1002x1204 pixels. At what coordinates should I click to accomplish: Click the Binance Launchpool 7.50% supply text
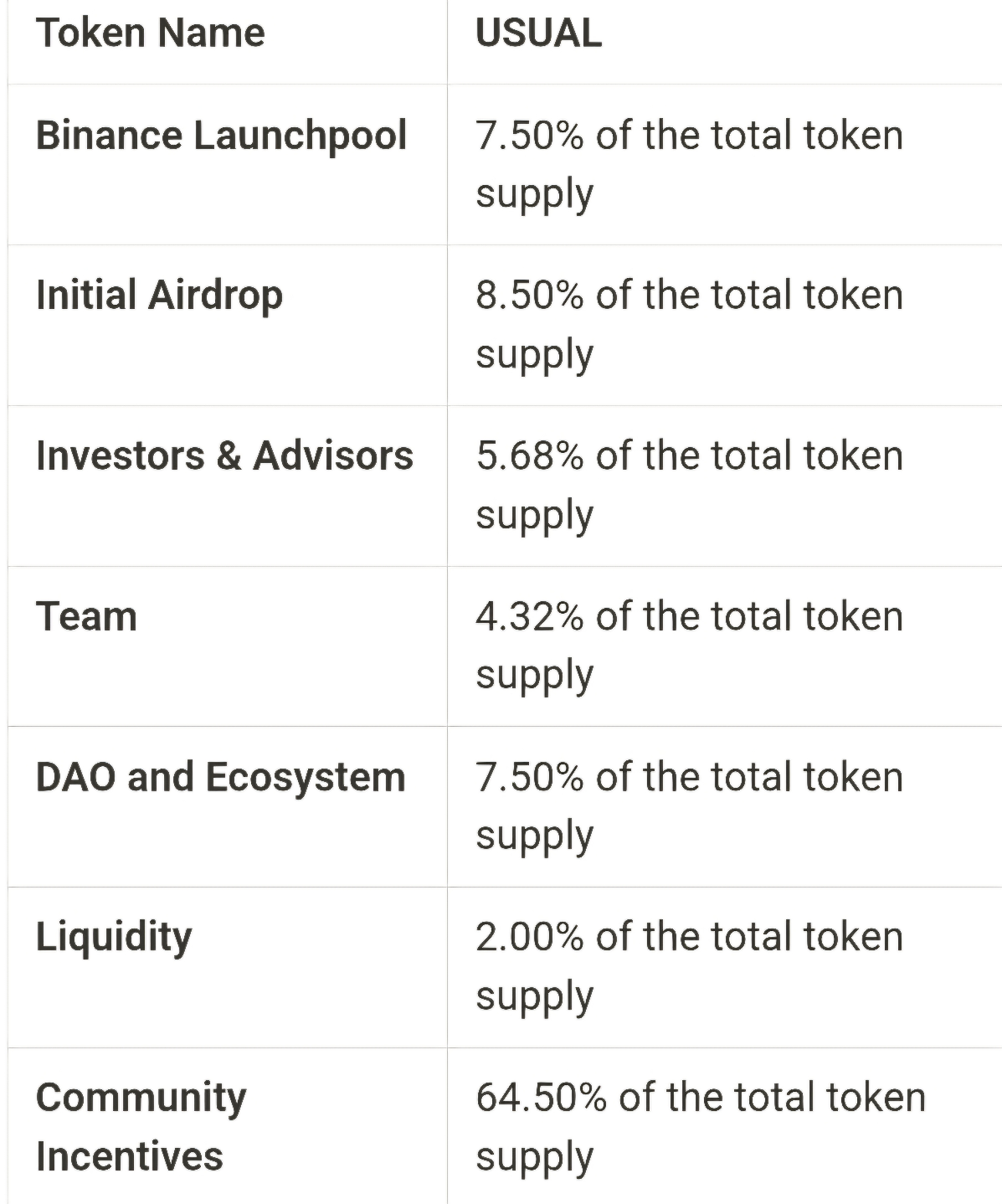(689, 163)
